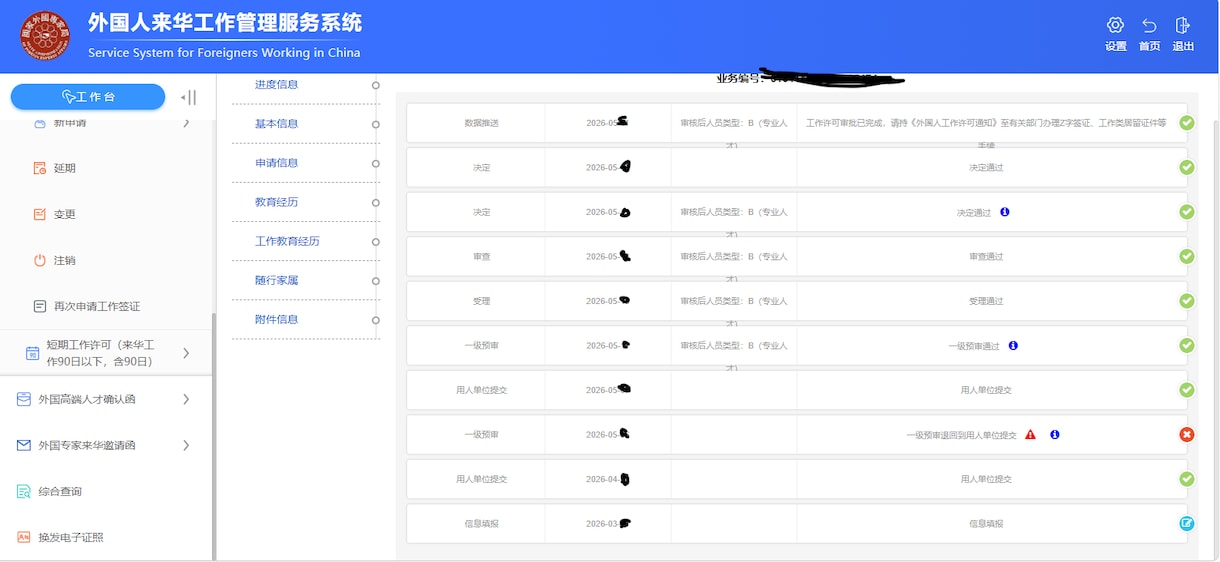Switch to the 基本信息 section
The height and width of the screenshot is (562, 1220).
click(x=277, y=124)
